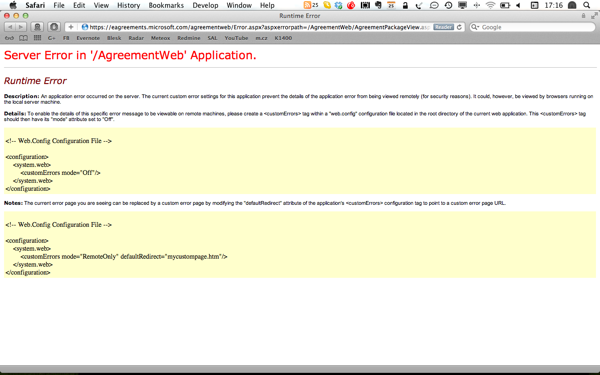
Task: Click the 'Details:' label
Action: [x=15, y=114]
